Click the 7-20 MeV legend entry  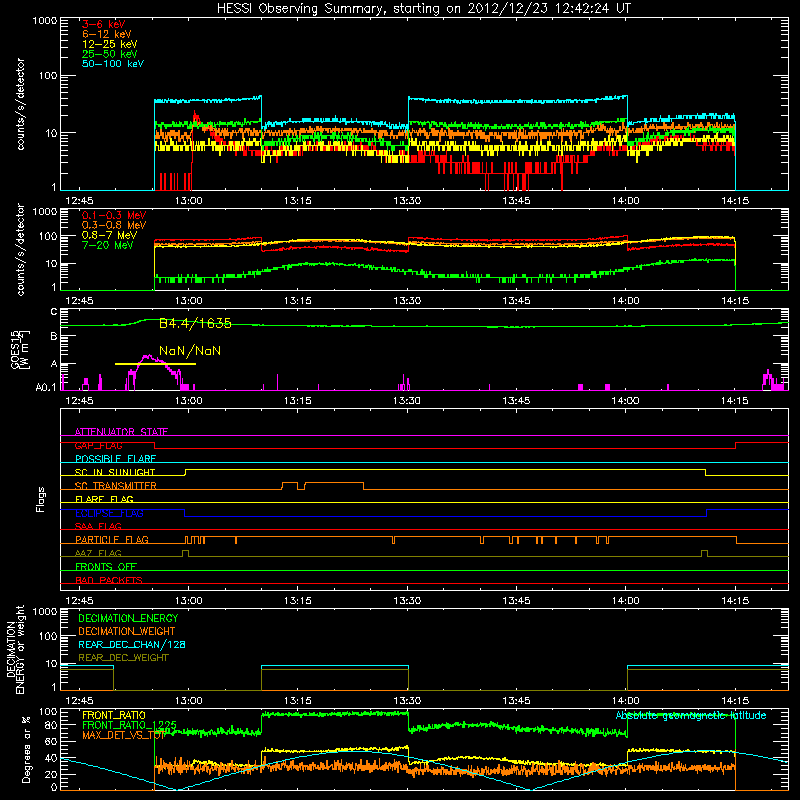click(108, 245)
